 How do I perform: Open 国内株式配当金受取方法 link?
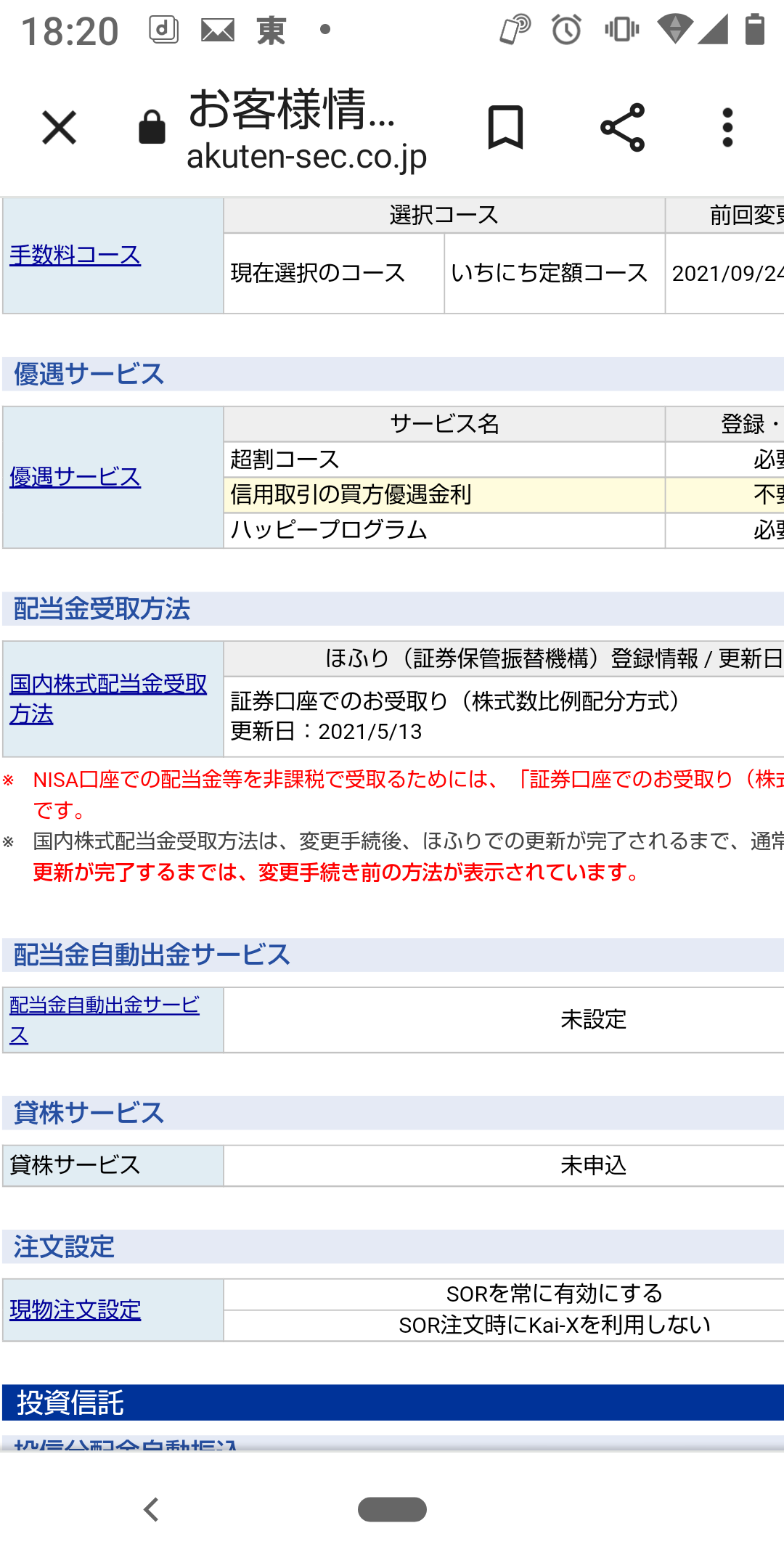[x=107, y=698]
